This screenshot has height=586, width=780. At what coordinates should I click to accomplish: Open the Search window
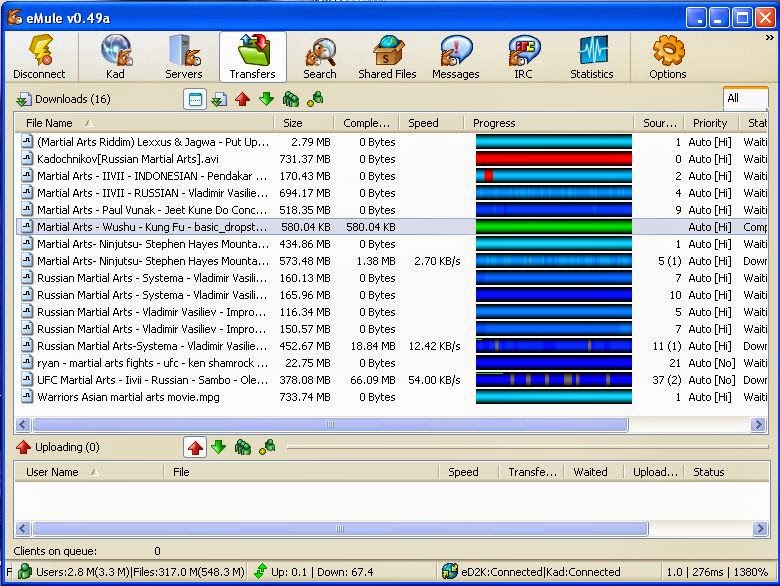[x=320, y=57]
